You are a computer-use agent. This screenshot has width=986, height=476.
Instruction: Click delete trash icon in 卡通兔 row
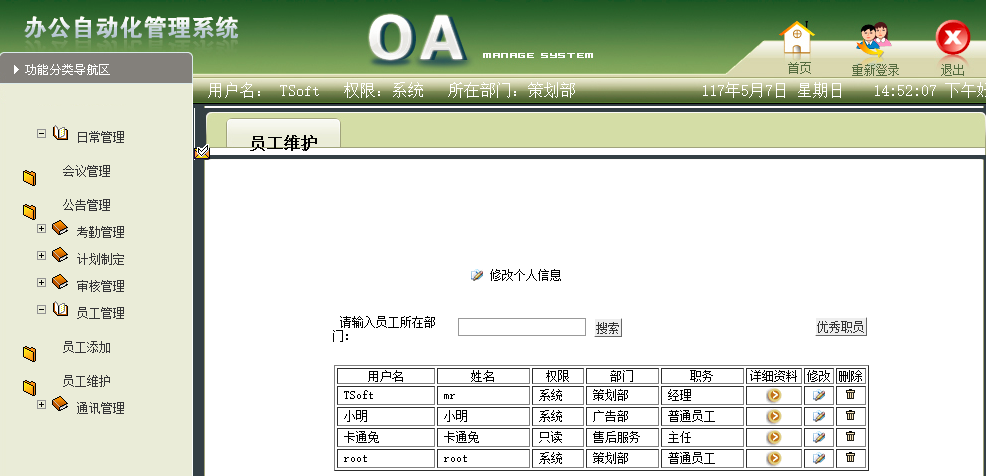point(850,436)
